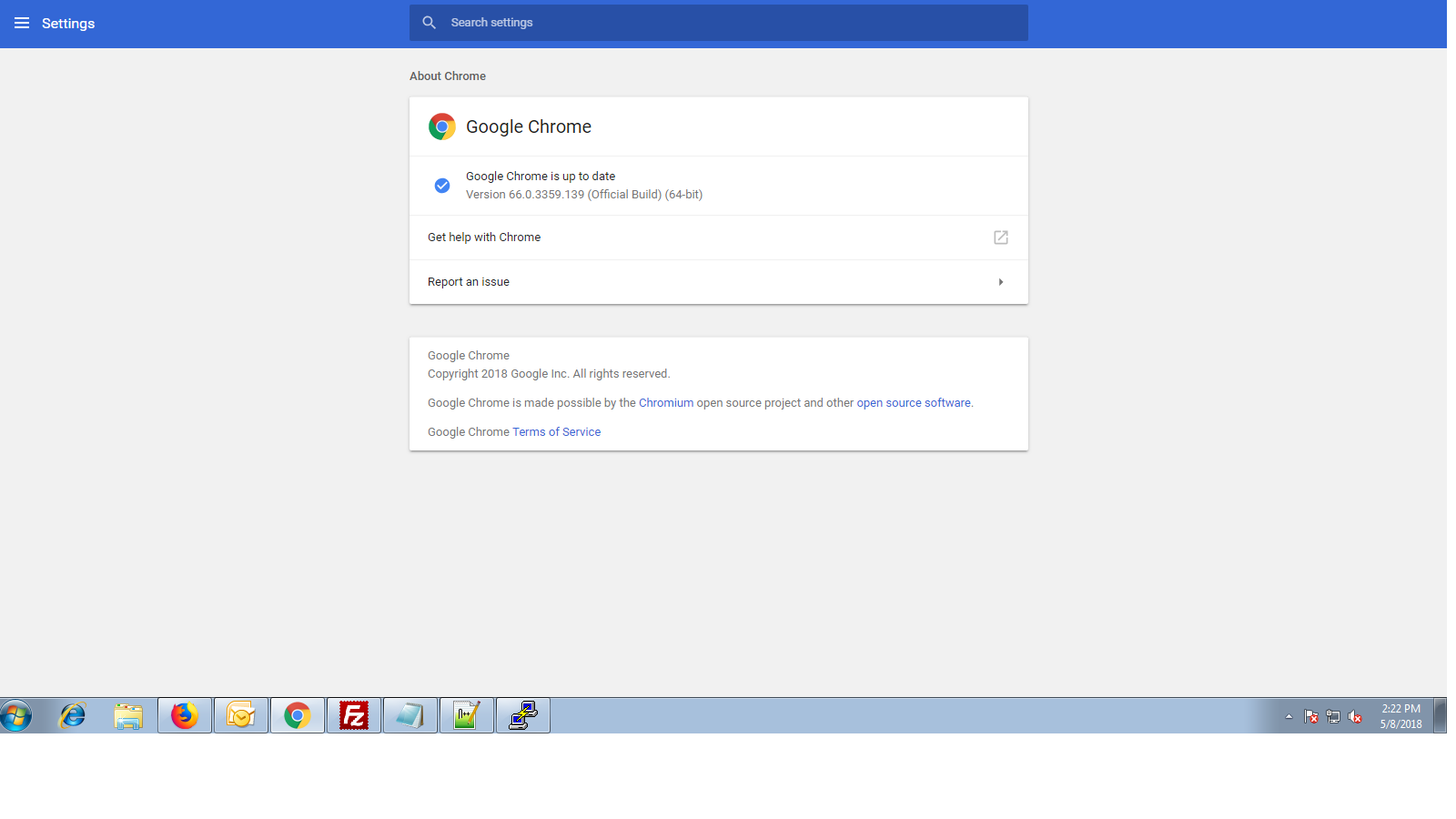1456x819 pixels.
Task: Switch to FileZilla in the taskbar
Action: [x=354, y=716]
